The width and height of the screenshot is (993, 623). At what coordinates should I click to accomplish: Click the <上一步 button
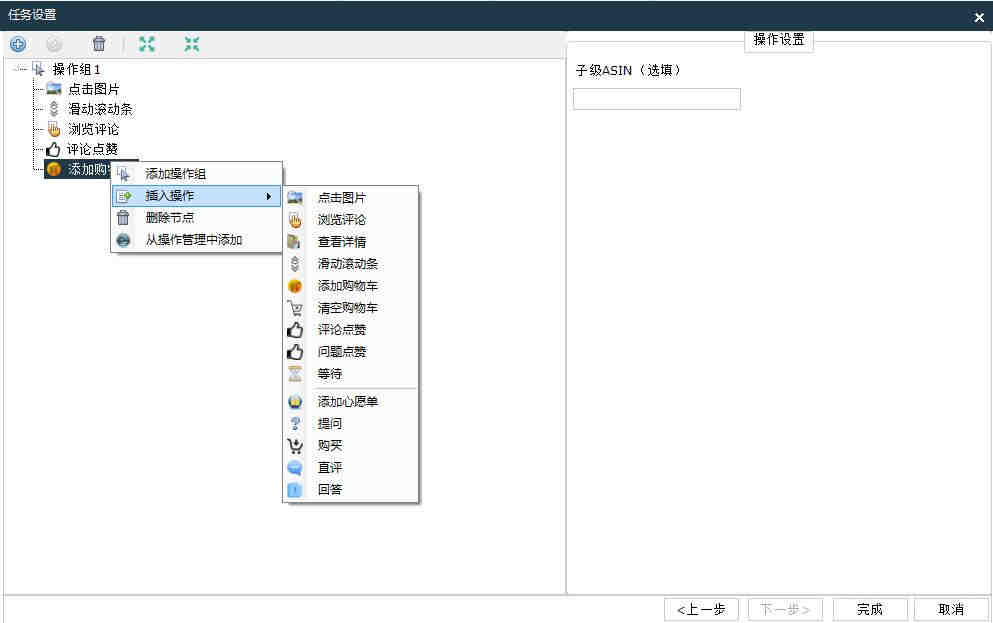701,609
